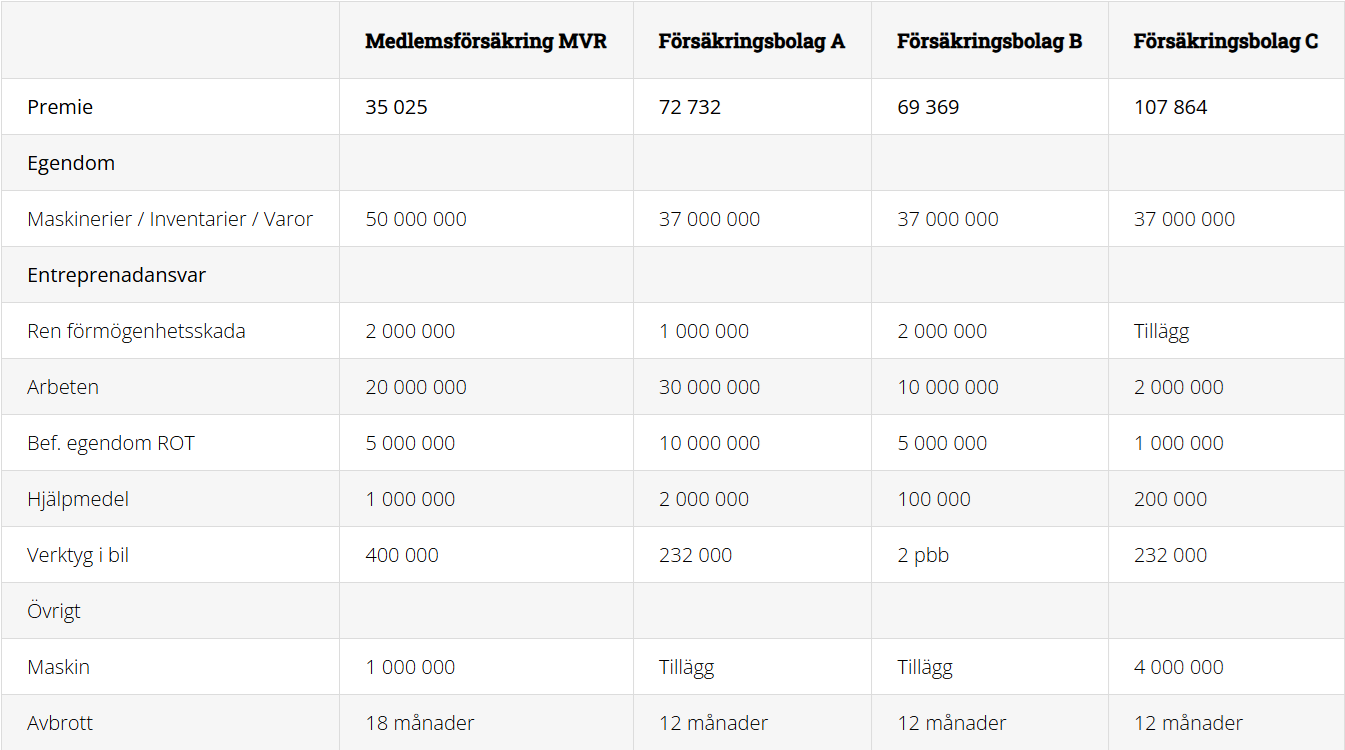The image size is (1345, 750).
Task: Click the Premie row label
Action: 60,107
